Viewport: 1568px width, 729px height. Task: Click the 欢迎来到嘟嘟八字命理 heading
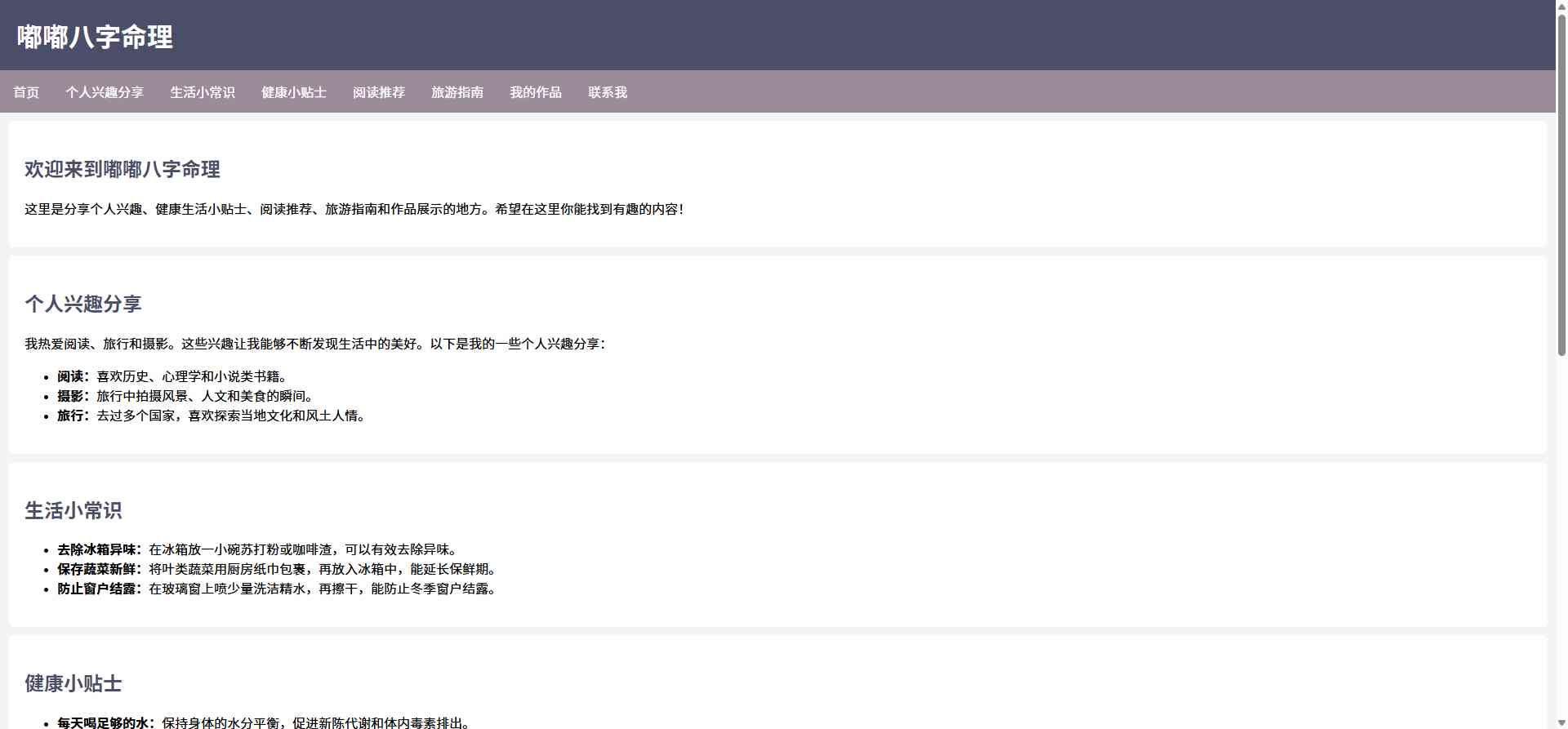coord(122,169)
